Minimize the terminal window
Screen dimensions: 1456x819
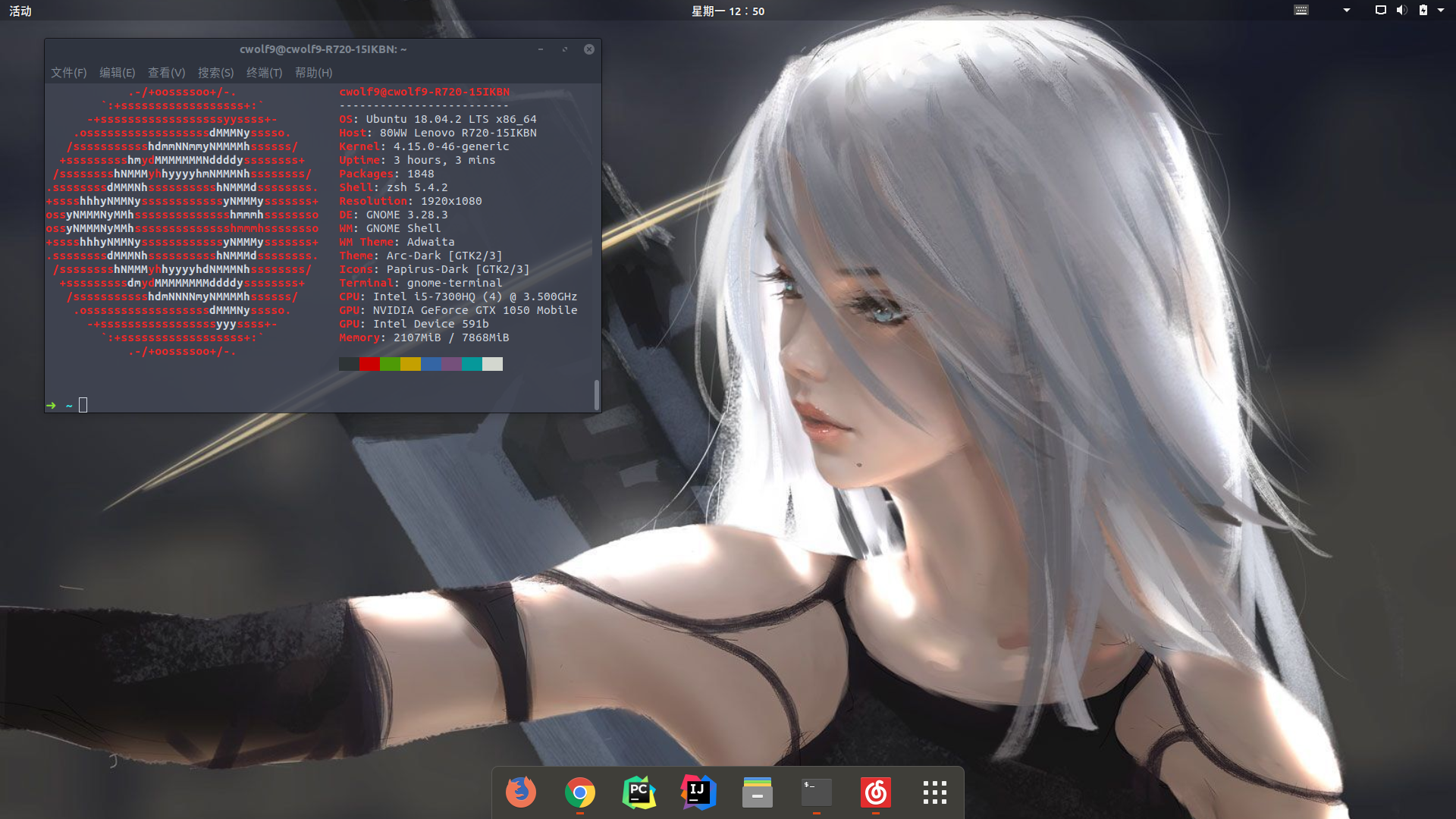click(541, 49)
